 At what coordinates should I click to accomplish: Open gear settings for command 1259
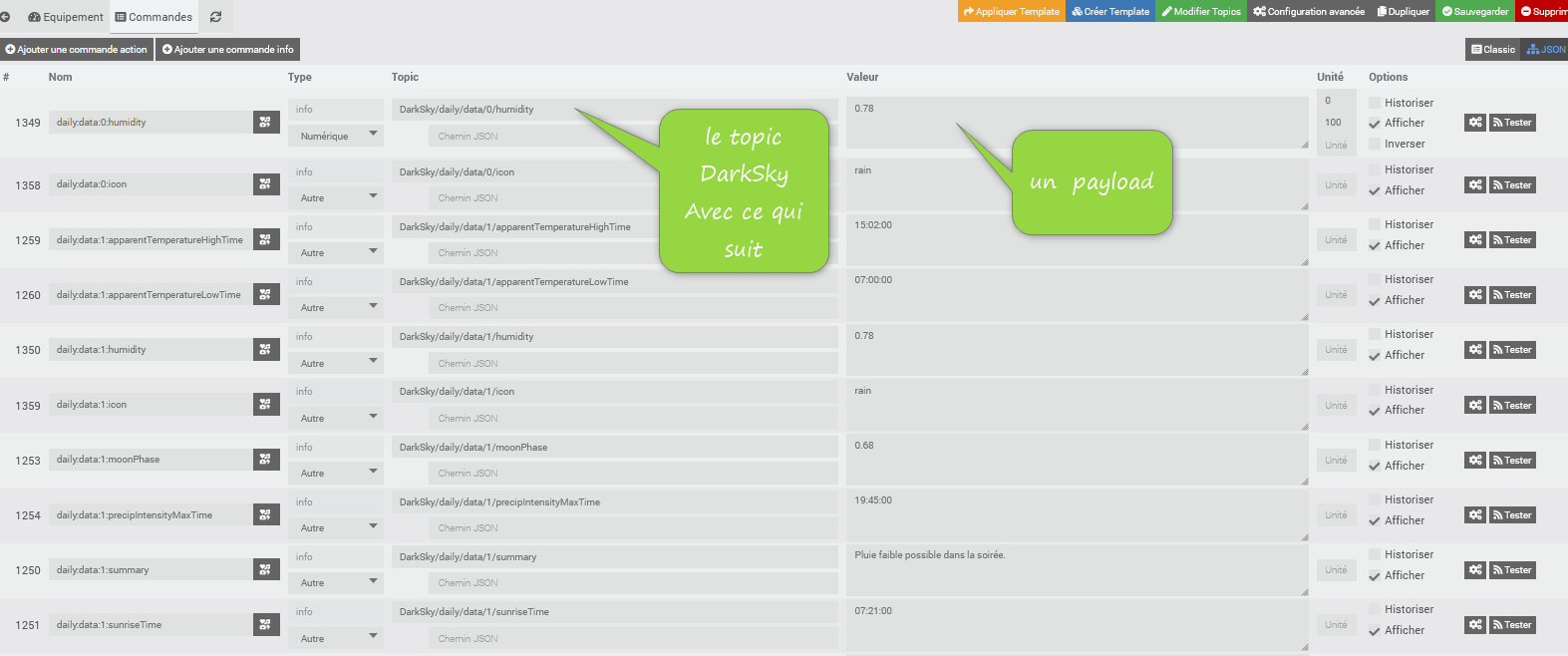pyautogui.click(x=1475, y=240)
